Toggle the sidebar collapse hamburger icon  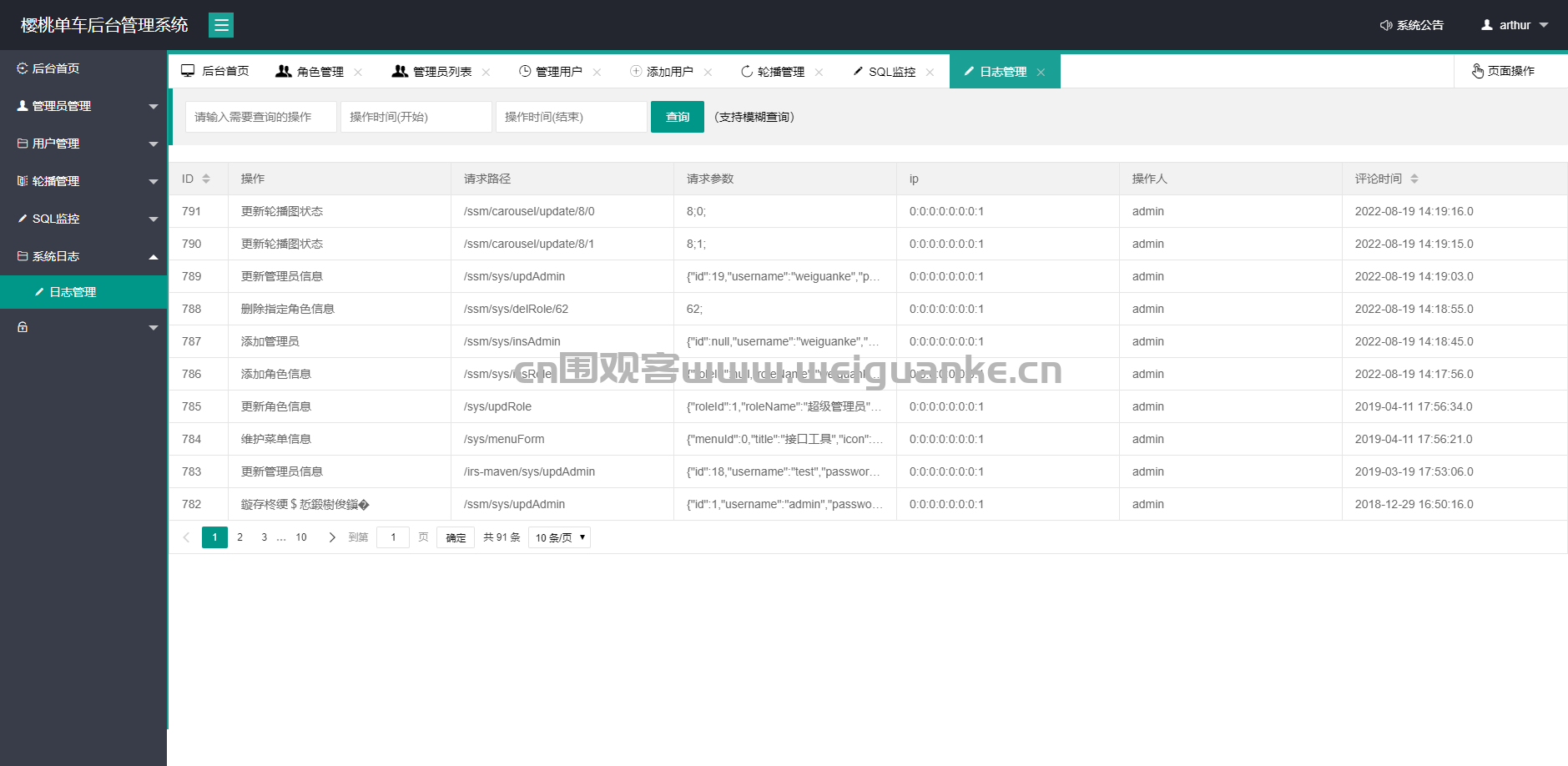tap(221, 25)
